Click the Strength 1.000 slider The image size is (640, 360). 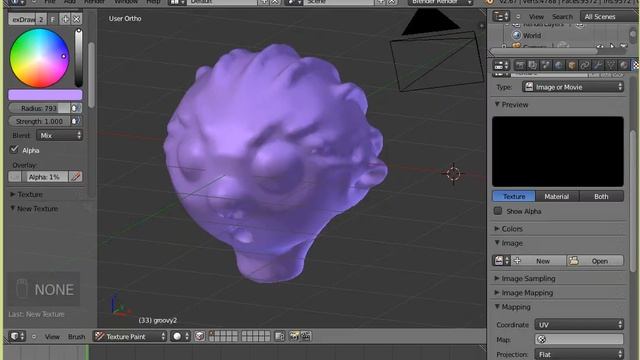(x=39, y=121)
